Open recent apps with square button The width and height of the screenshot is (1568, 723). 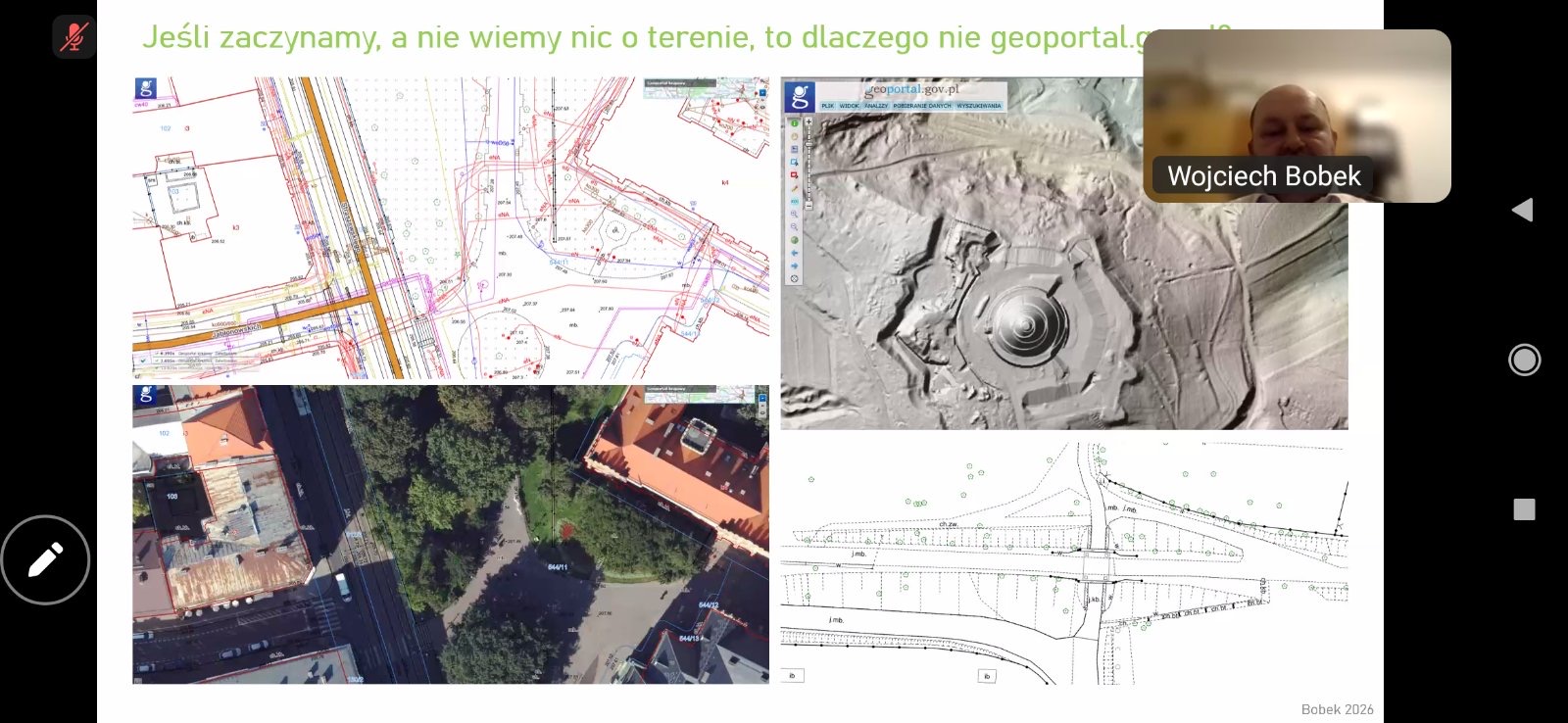pyautogui.click(x=1524, y=509)
